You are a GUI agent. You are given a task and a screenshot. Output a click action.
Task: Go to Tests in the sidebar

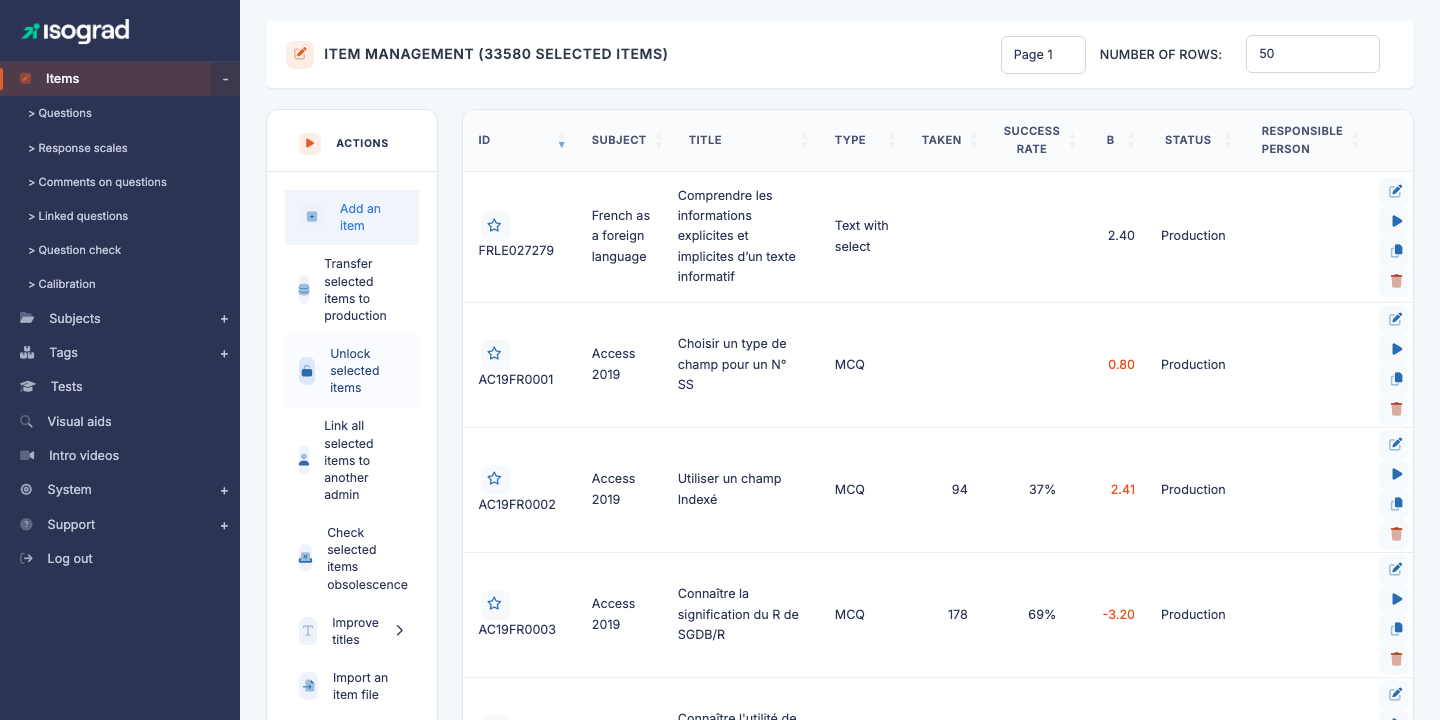click(x=67, y=387)
